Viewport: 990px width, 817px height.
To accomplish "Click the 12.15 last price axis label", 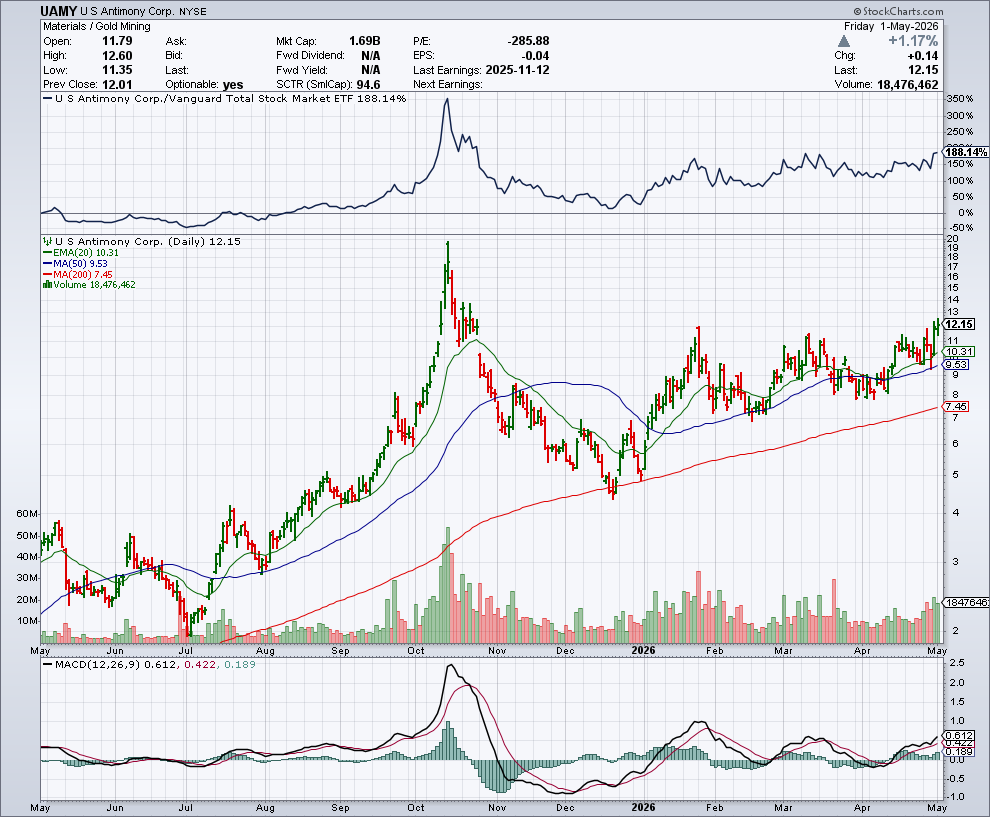I will point(960,324).
